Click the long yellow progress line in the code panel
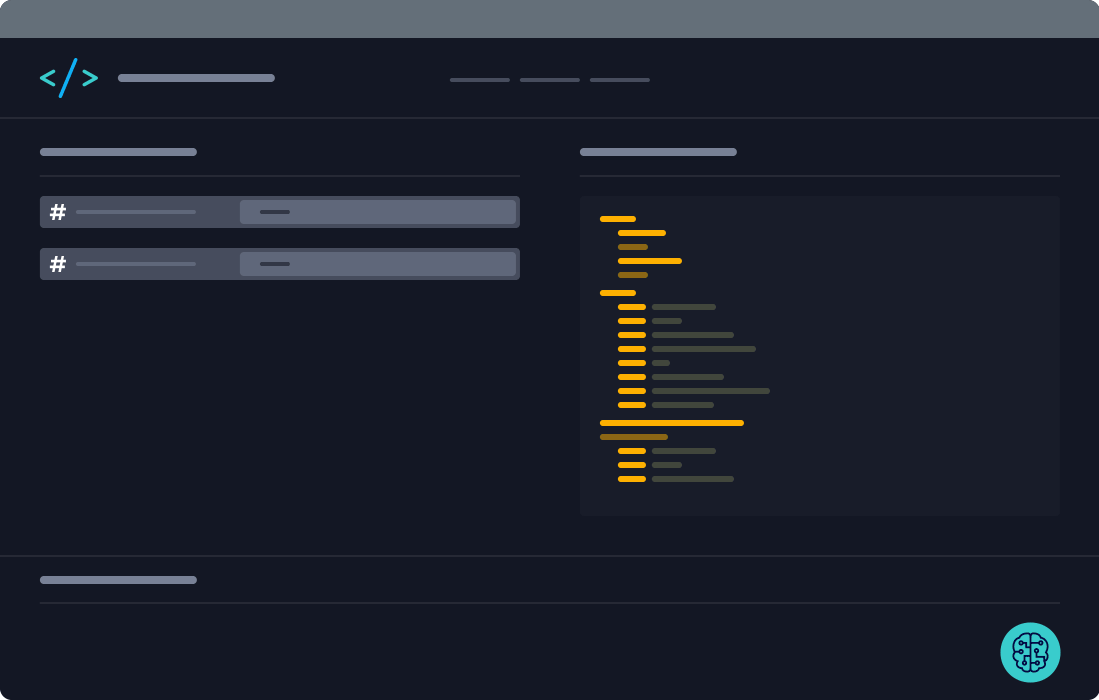This screenshot has width=1099, height=700. (x=671, y=423)
